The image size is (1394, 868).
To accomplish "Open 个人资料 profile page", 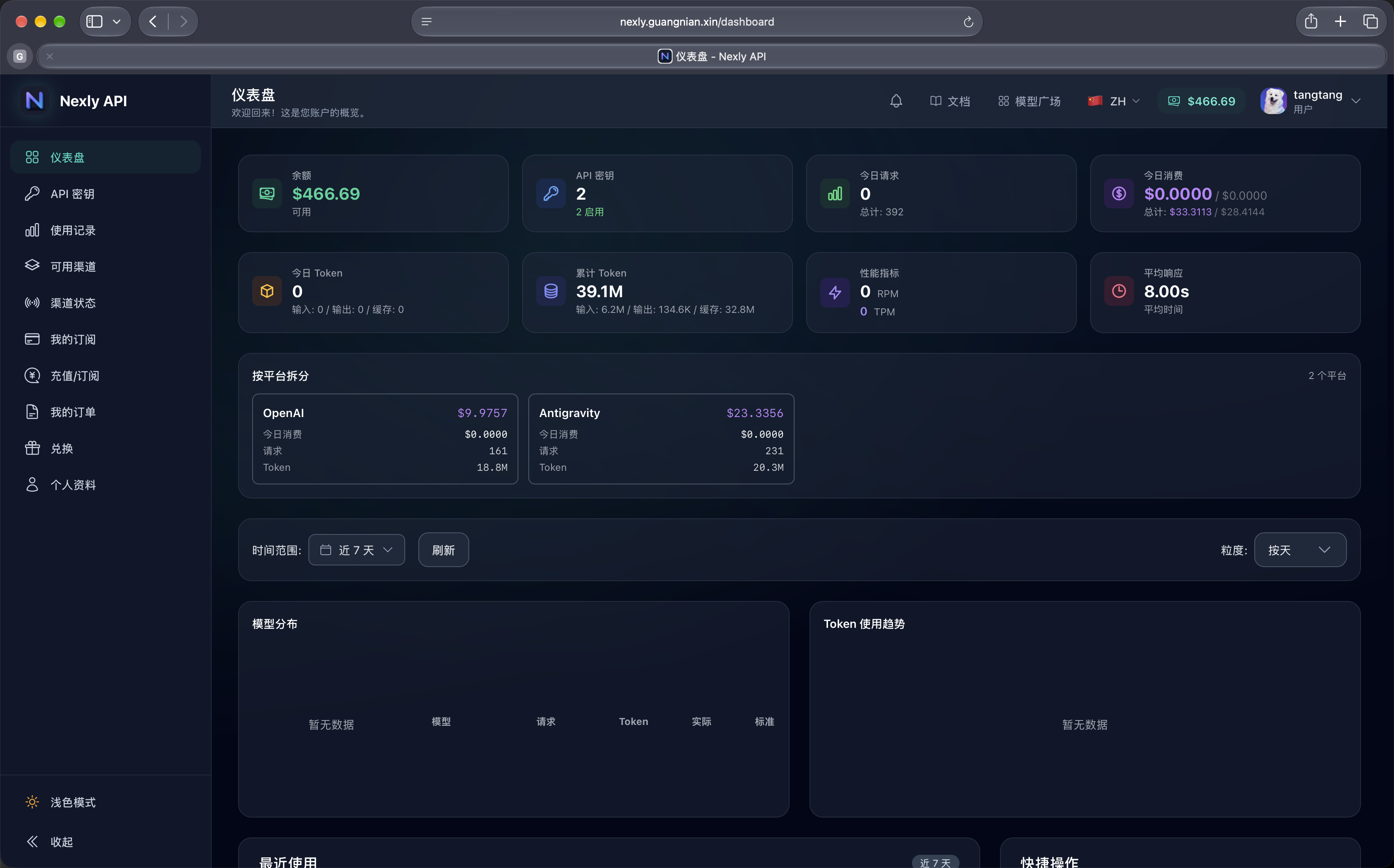I will tap(106, 484).
